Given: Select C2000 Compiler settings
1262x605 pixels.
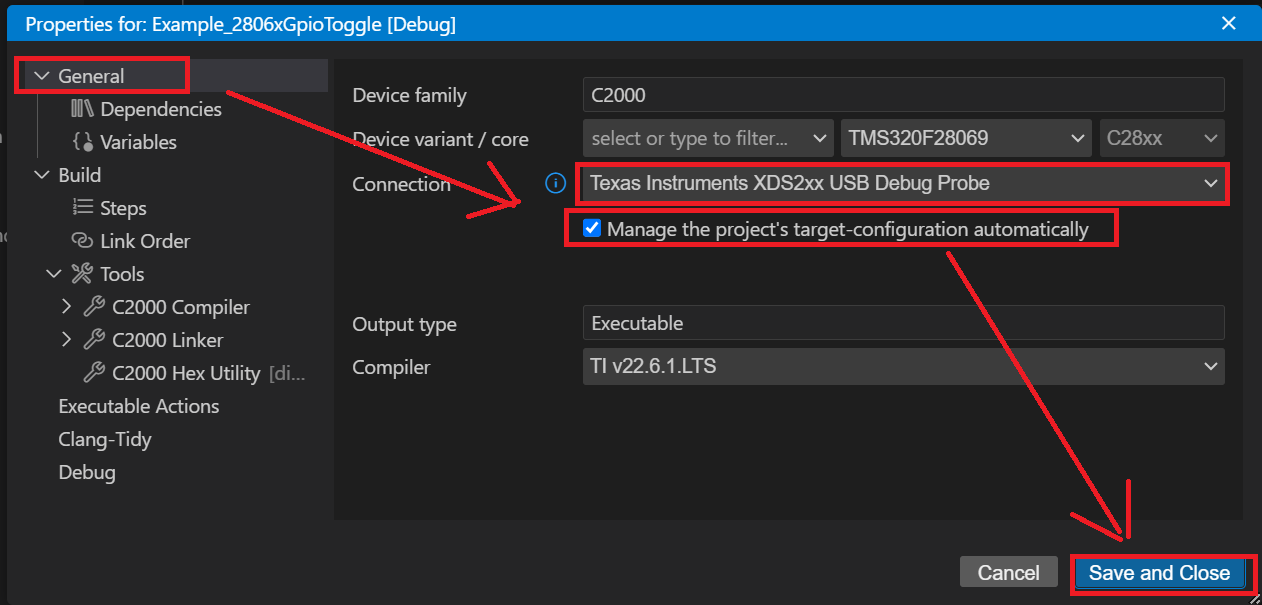Looking at the screenshot, I should pos(181,307).
